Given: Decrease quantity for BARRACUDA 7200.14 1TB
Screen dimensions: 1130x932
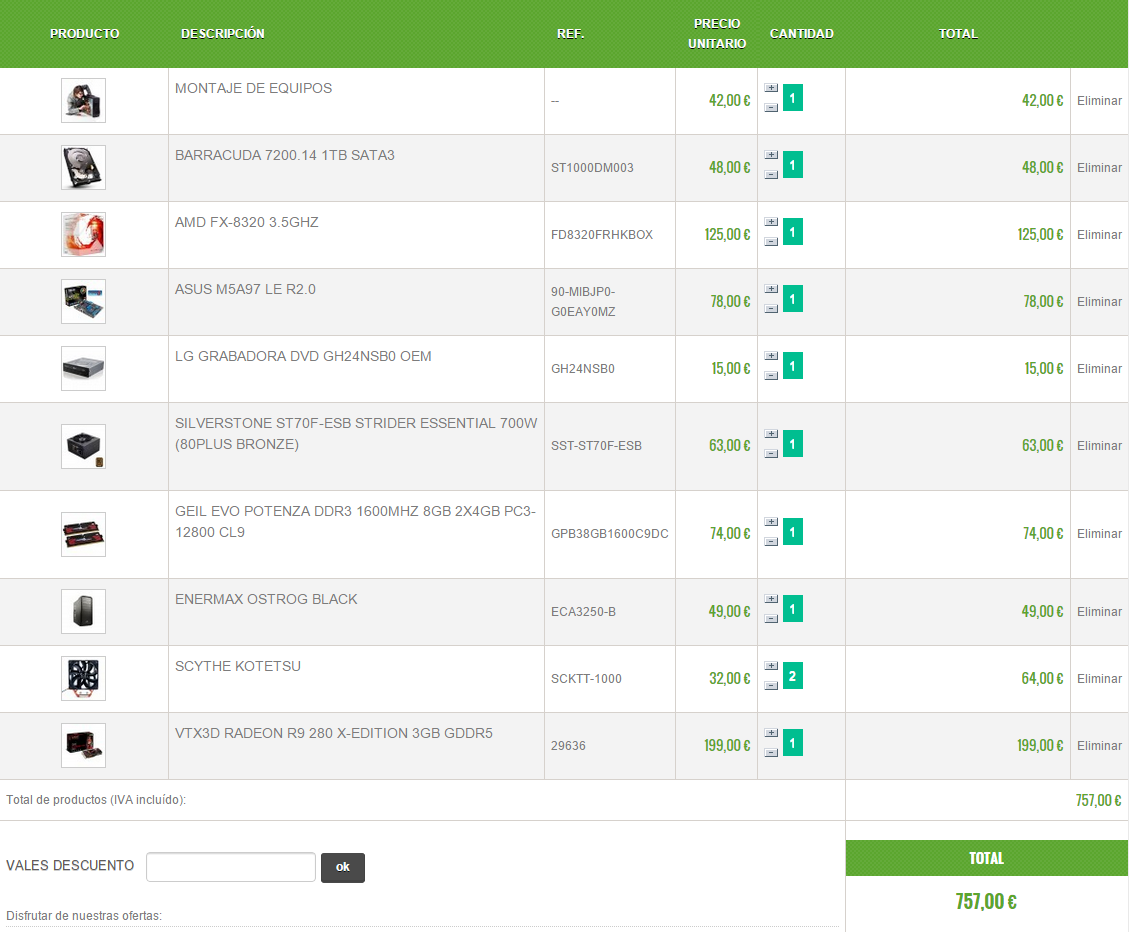Looking at the screenshot, I should point(771,174).
